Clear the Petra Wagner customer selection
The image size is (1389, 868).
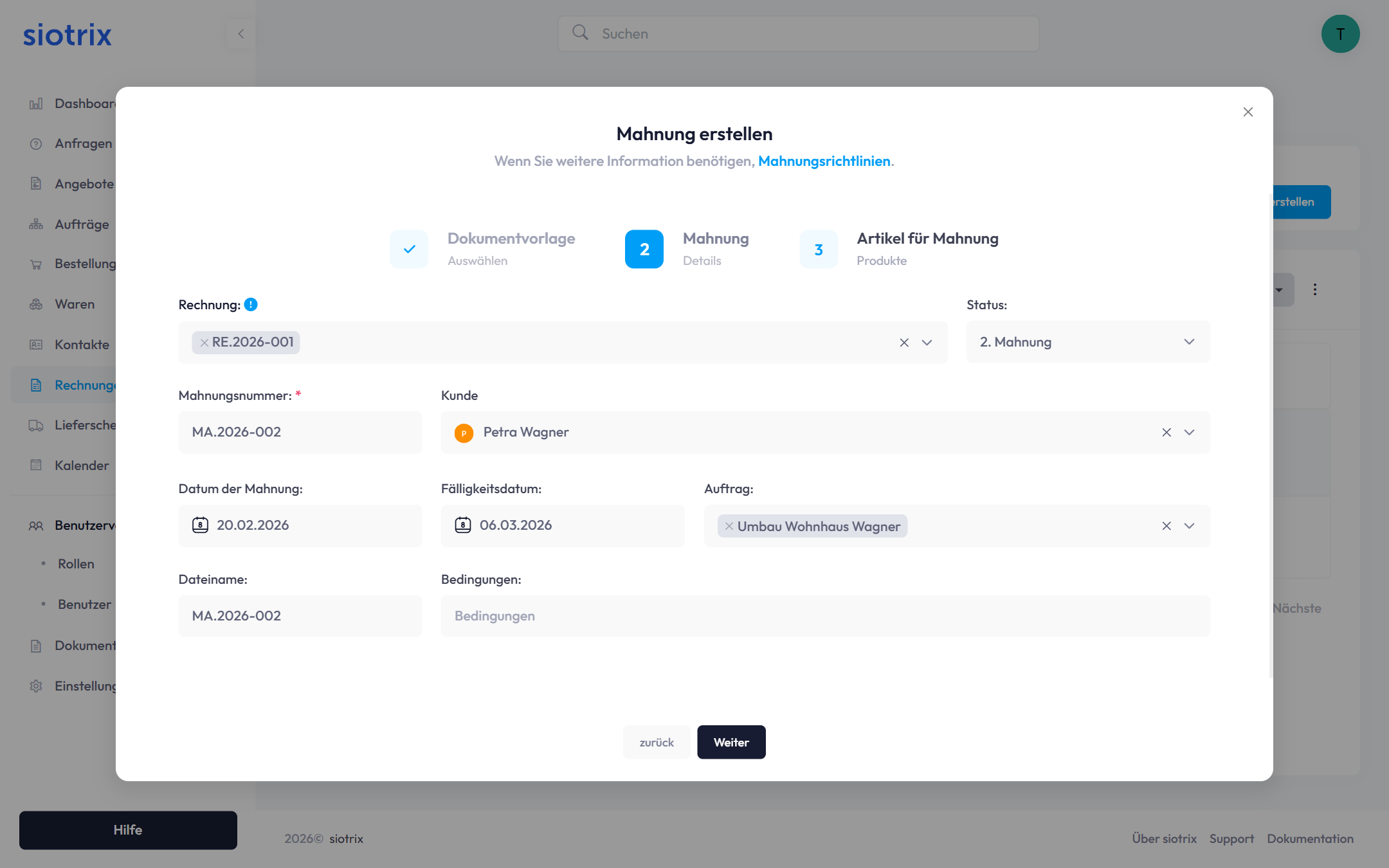(1166, 433)
